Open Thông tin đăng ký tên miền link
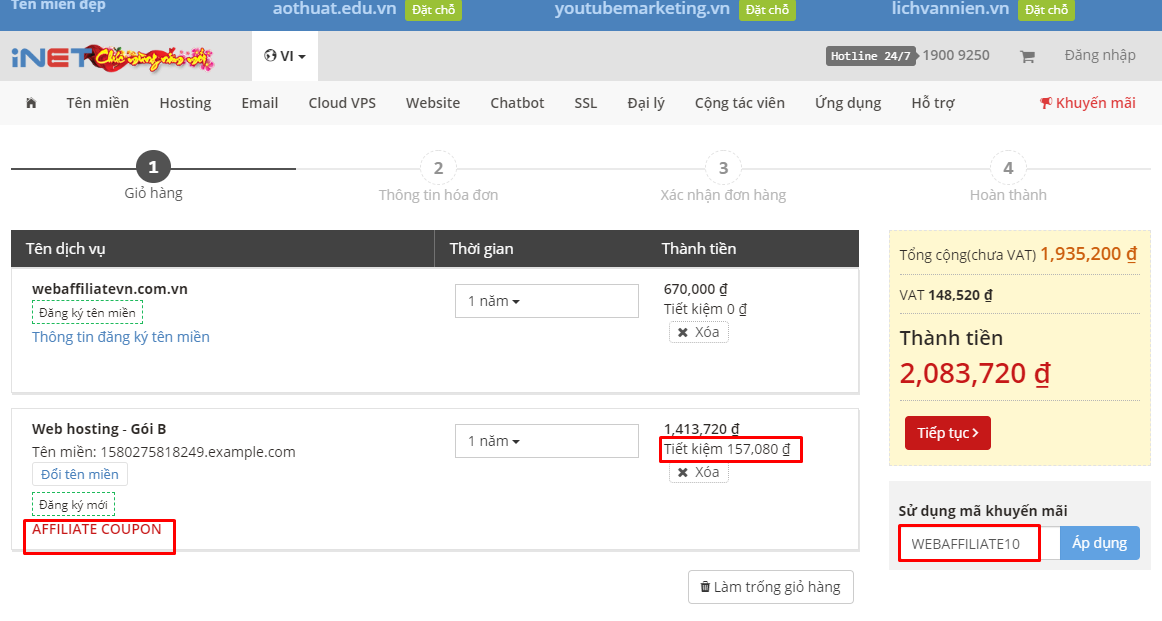This screenshot has width=1162, height=621. tap(121, 337)
